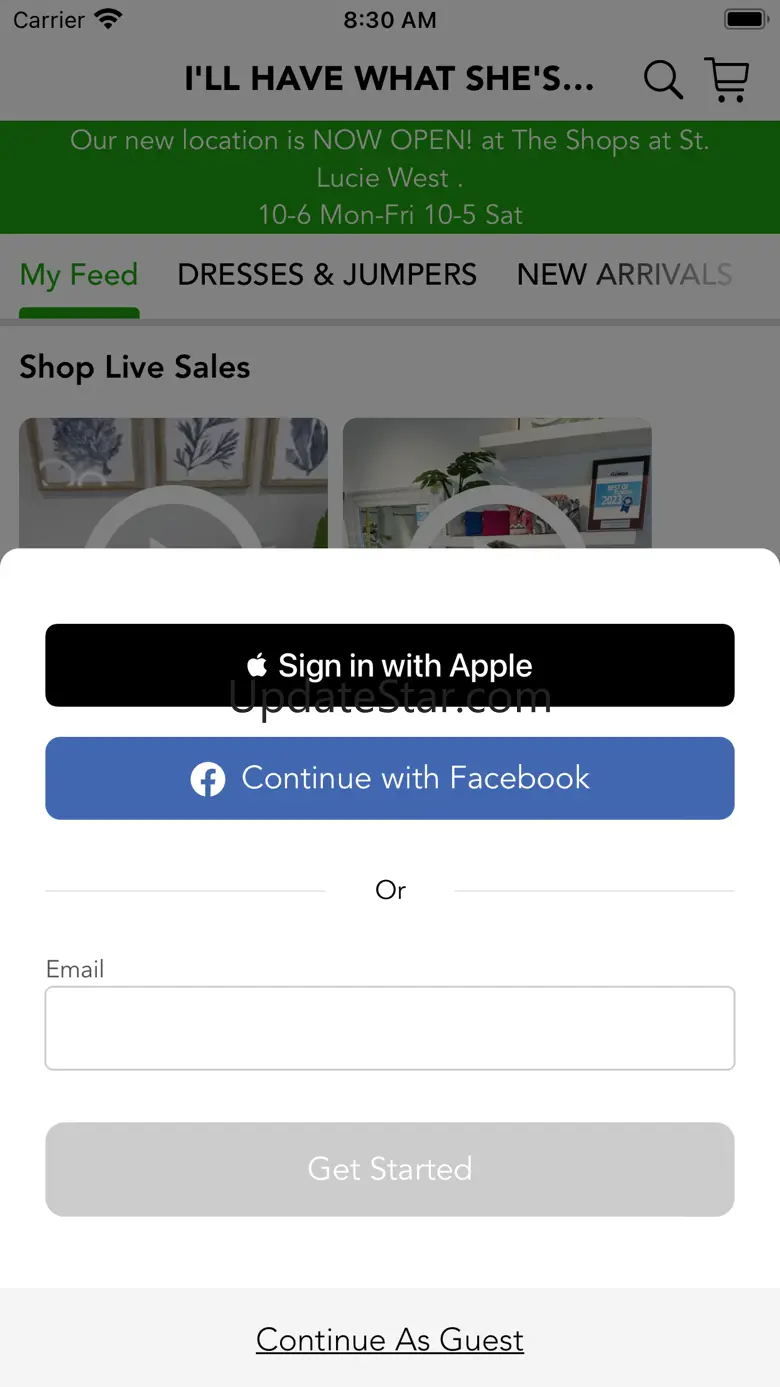
Task: Click the Get Started button
Action: [390, 1169]
